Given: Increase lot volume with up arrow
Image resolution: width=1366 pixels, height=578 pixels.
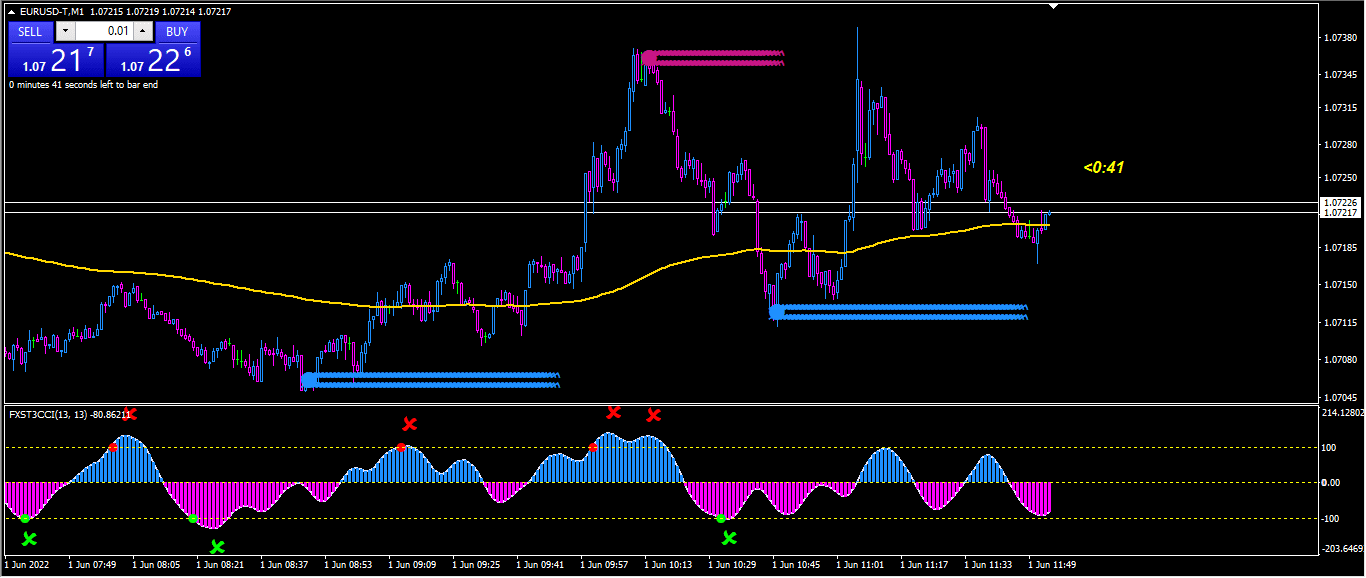Looking at the screenshot, I should pos(143,31).
